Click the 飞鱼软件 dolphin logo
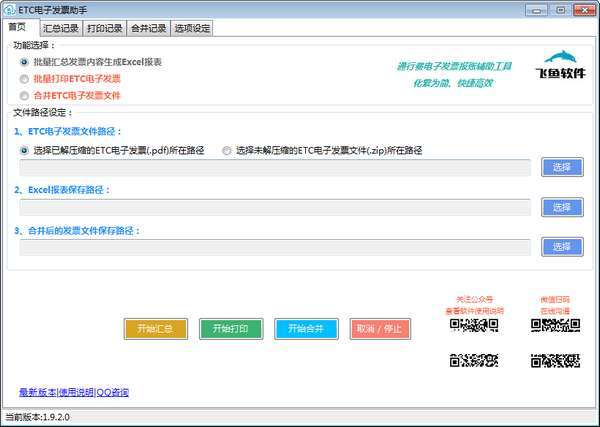Image resolution: width=600 pixels, height=427 pixels. 561,62
